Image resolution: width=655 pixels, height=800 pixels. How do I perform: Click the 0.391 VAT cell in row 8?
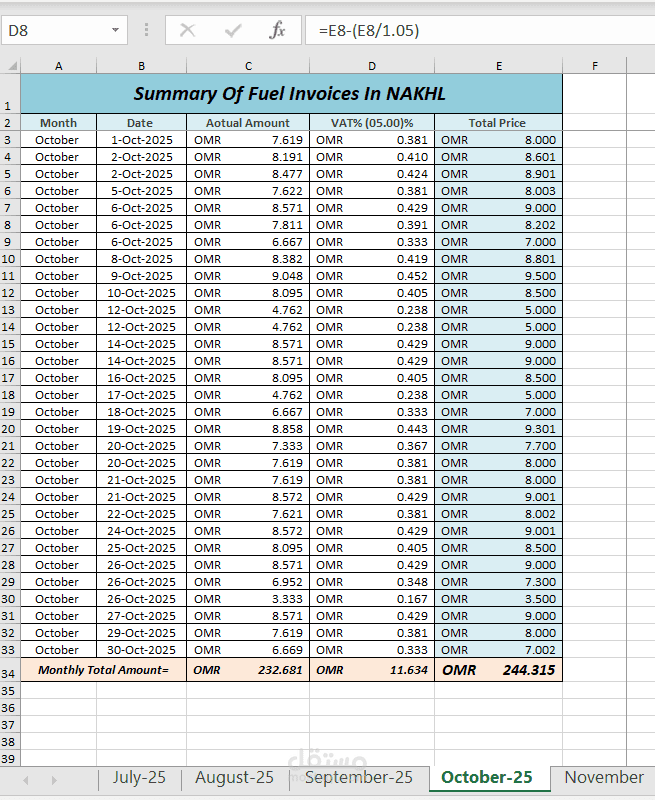(x=372, y=225)
